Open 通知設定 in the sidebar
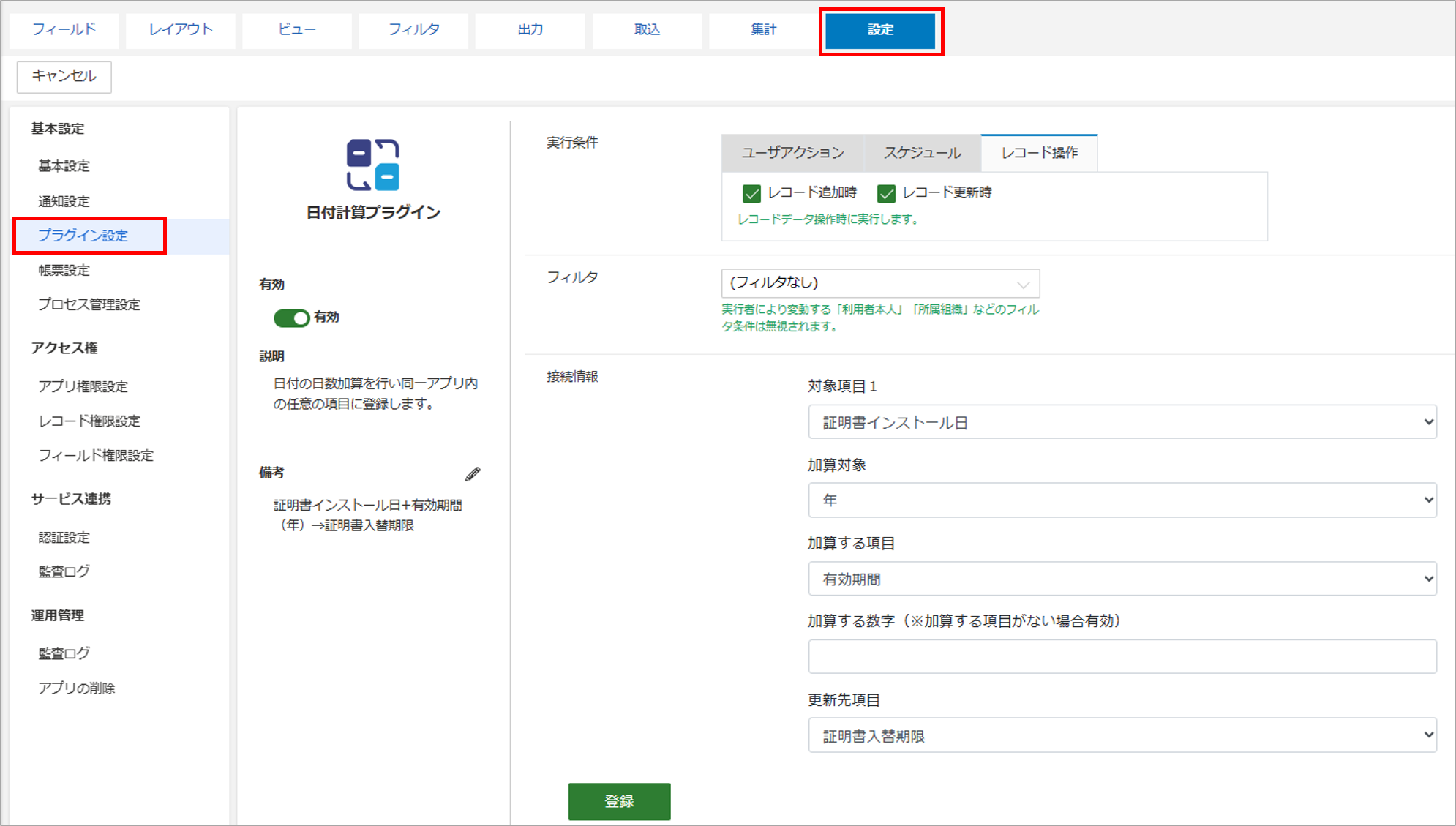The image size is (1456, 826). click(x=64, y=201)
